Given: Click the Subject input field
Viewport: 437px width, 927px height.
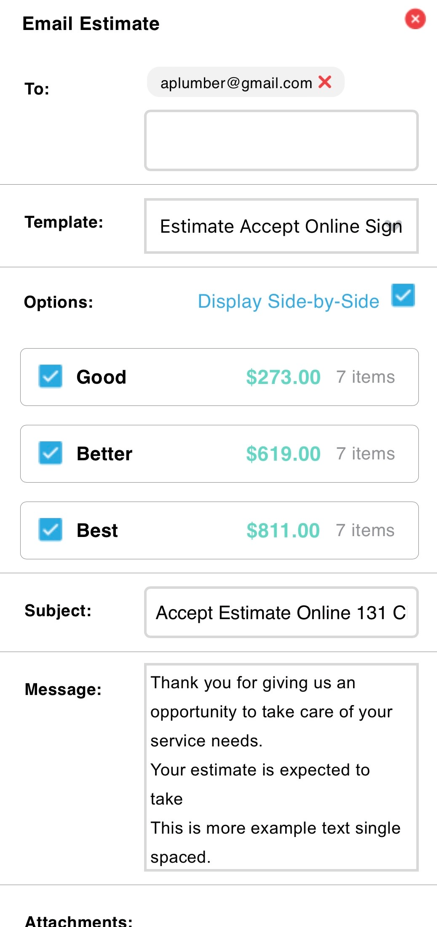Looking at the screenshot, I should tap(281, 612).
